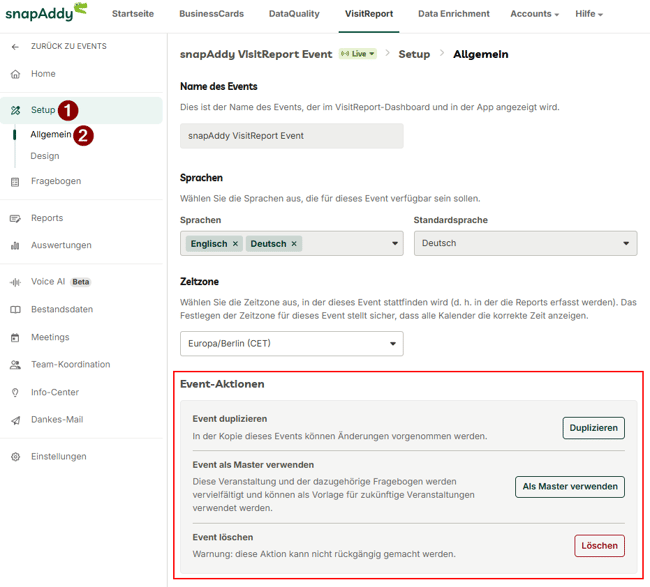This screenshot has height=587, width=650.
Task: Open the DataQuality tab
Action: [294, 14]
